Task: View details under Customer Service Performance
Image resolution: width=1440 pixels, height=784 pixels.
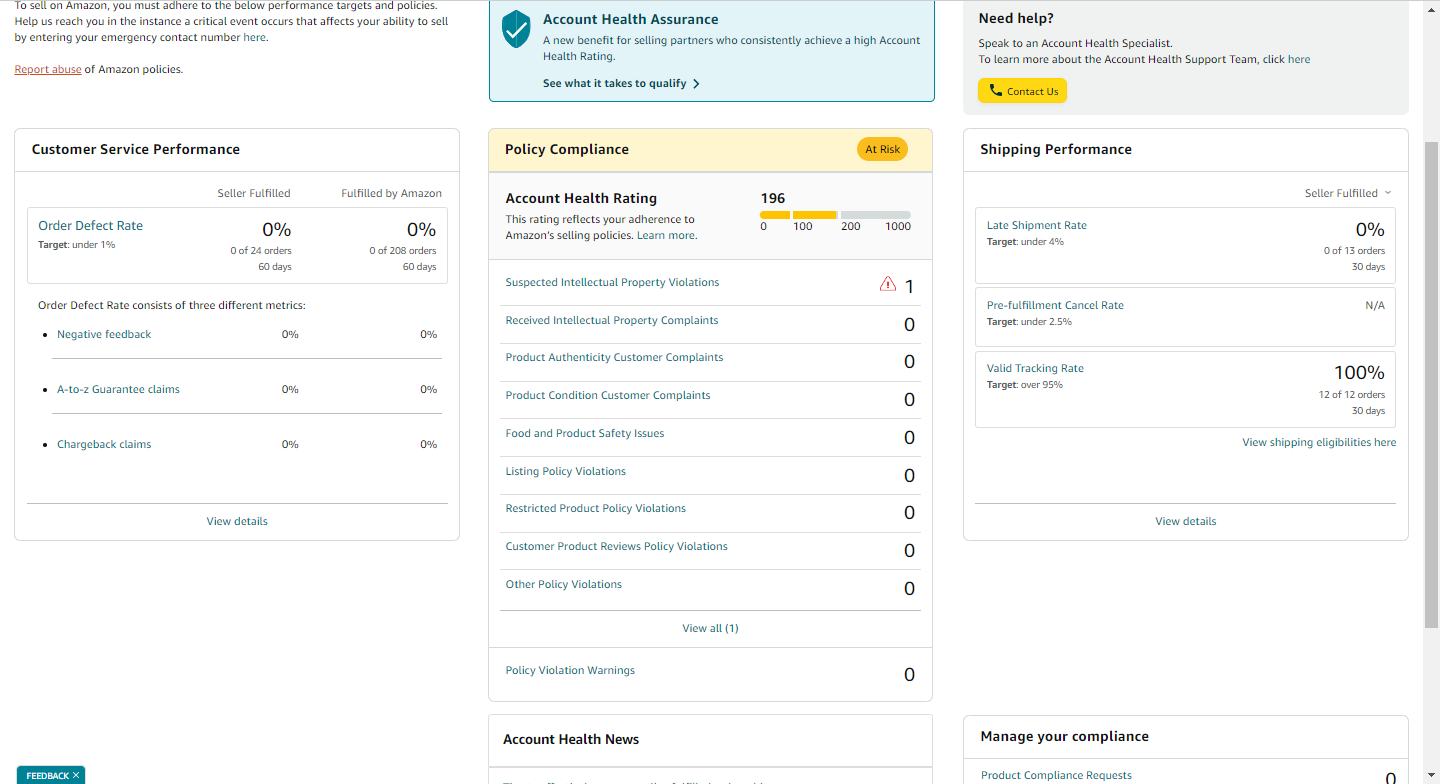Action: click(x=237, y=521)
